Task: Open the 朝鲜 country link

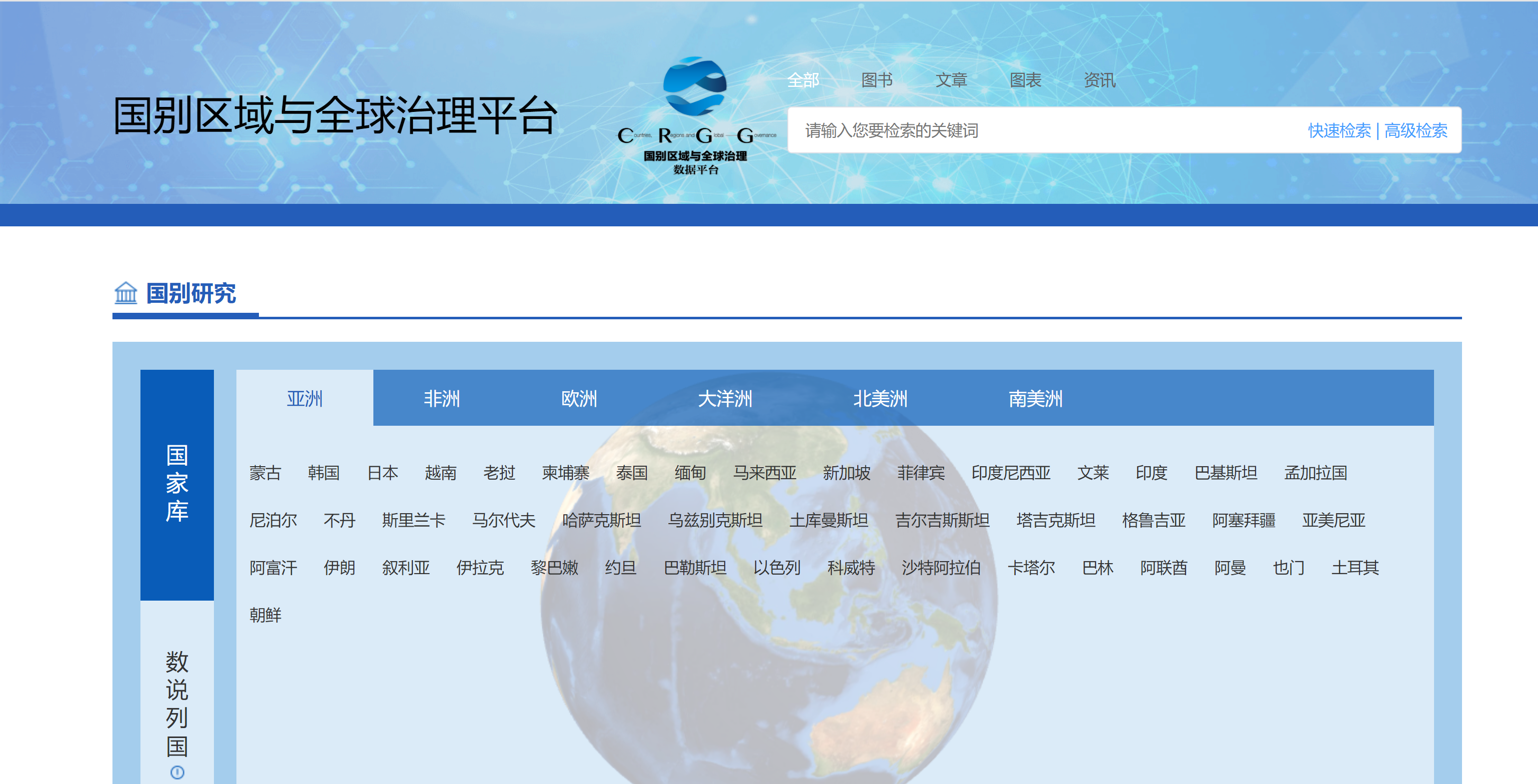Action: tap(265, 615)
